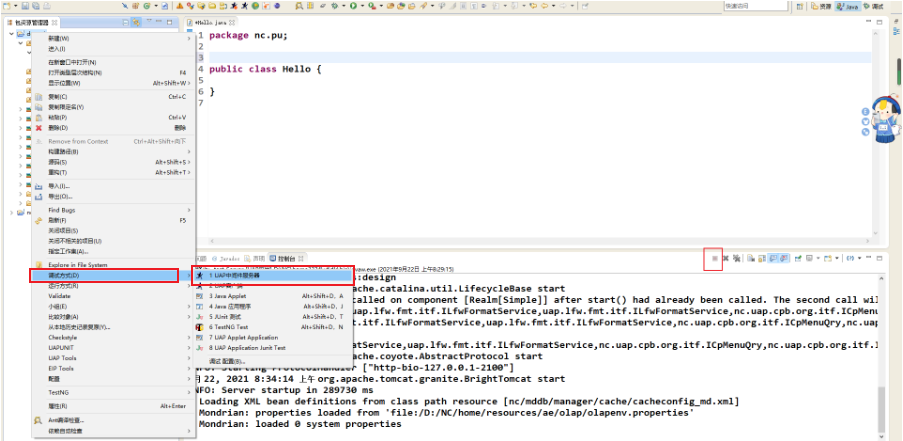Click the Link with Editor icon in explorer
The height and width of the screenshot is (441, 903).
136,22
